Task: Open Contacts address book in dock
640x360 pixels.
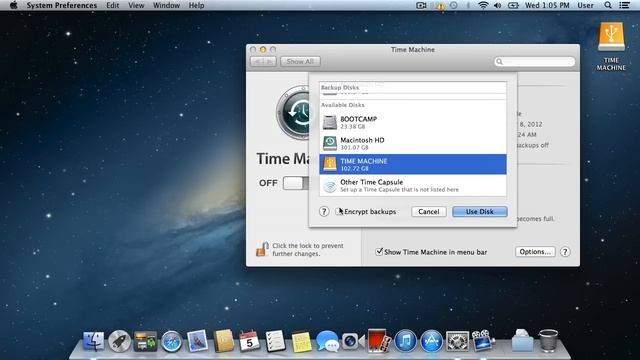Action: (x=224, y=341)
